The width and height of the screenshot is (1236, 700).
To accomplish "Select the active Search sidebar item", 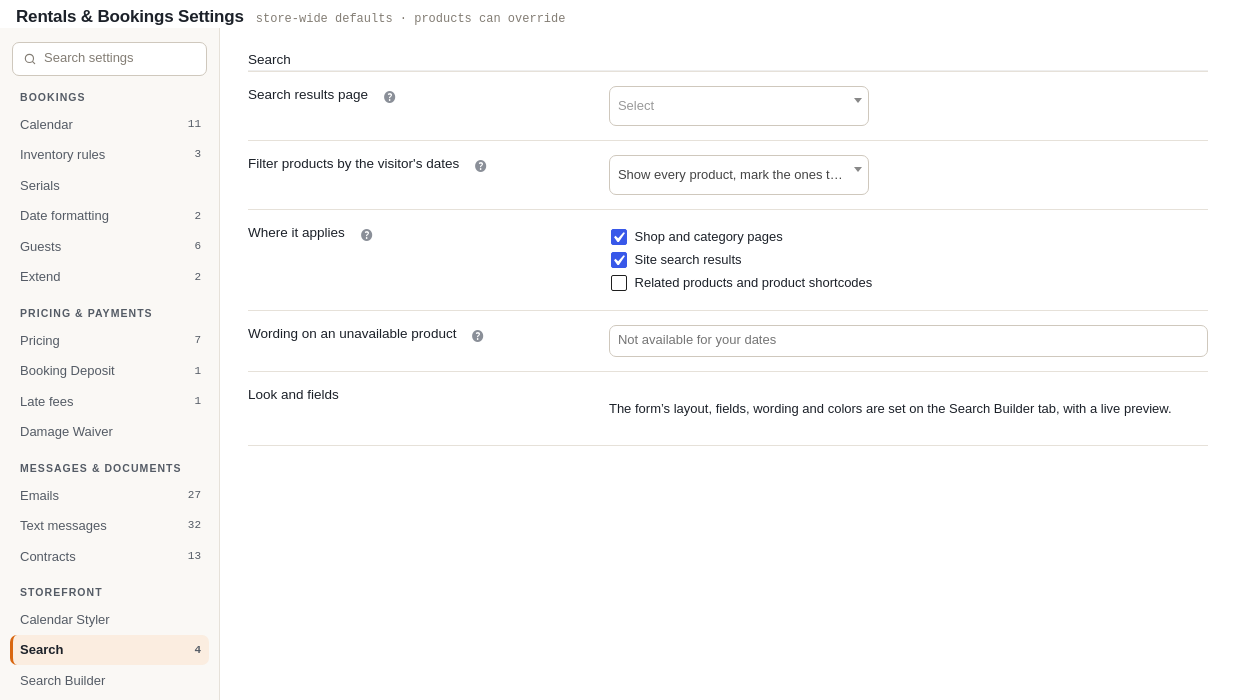I will [110, 650].
